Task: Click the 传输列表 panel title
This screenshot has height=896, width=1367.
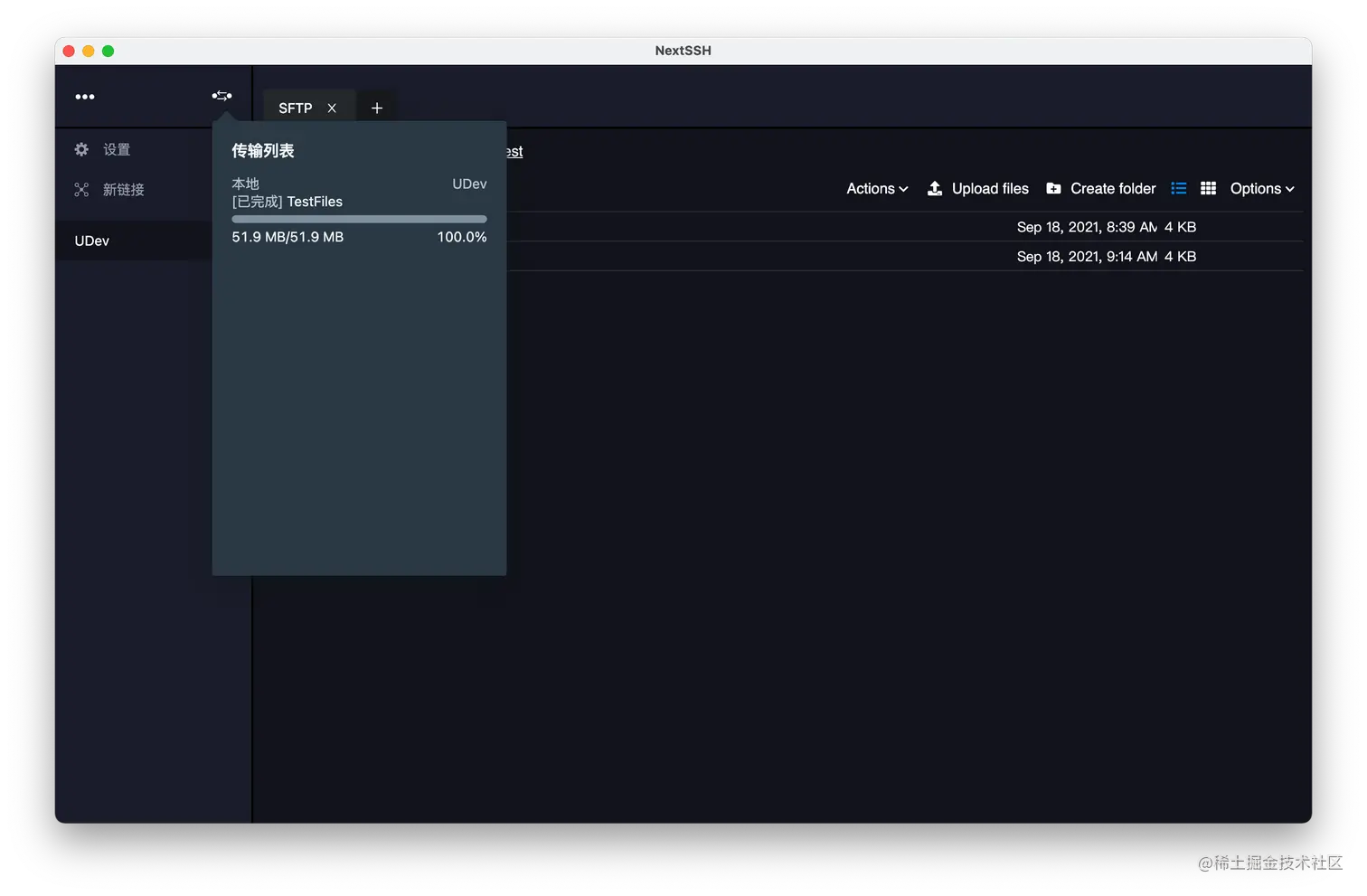Action: 263,151
